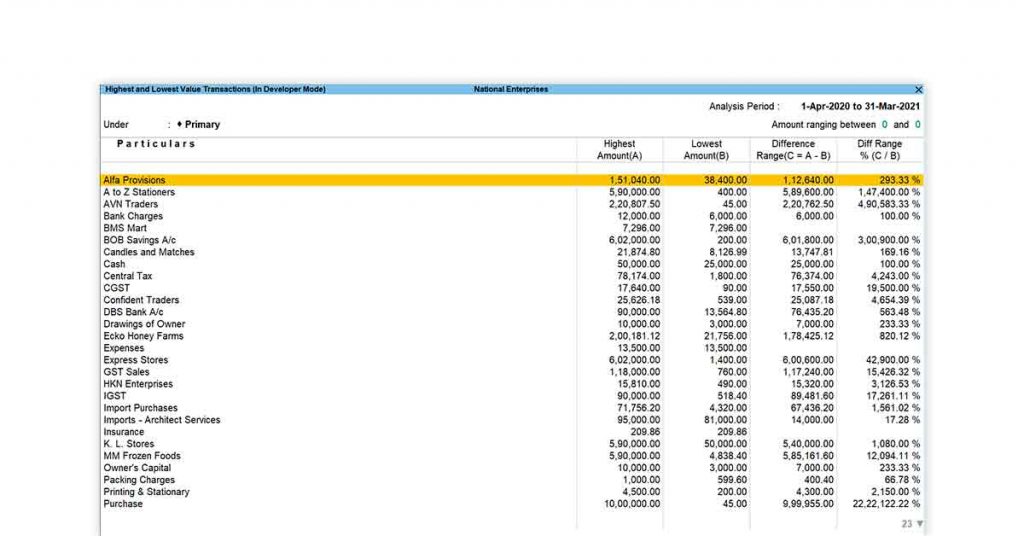Click the Particulars column header

click(x=156, y=144)
